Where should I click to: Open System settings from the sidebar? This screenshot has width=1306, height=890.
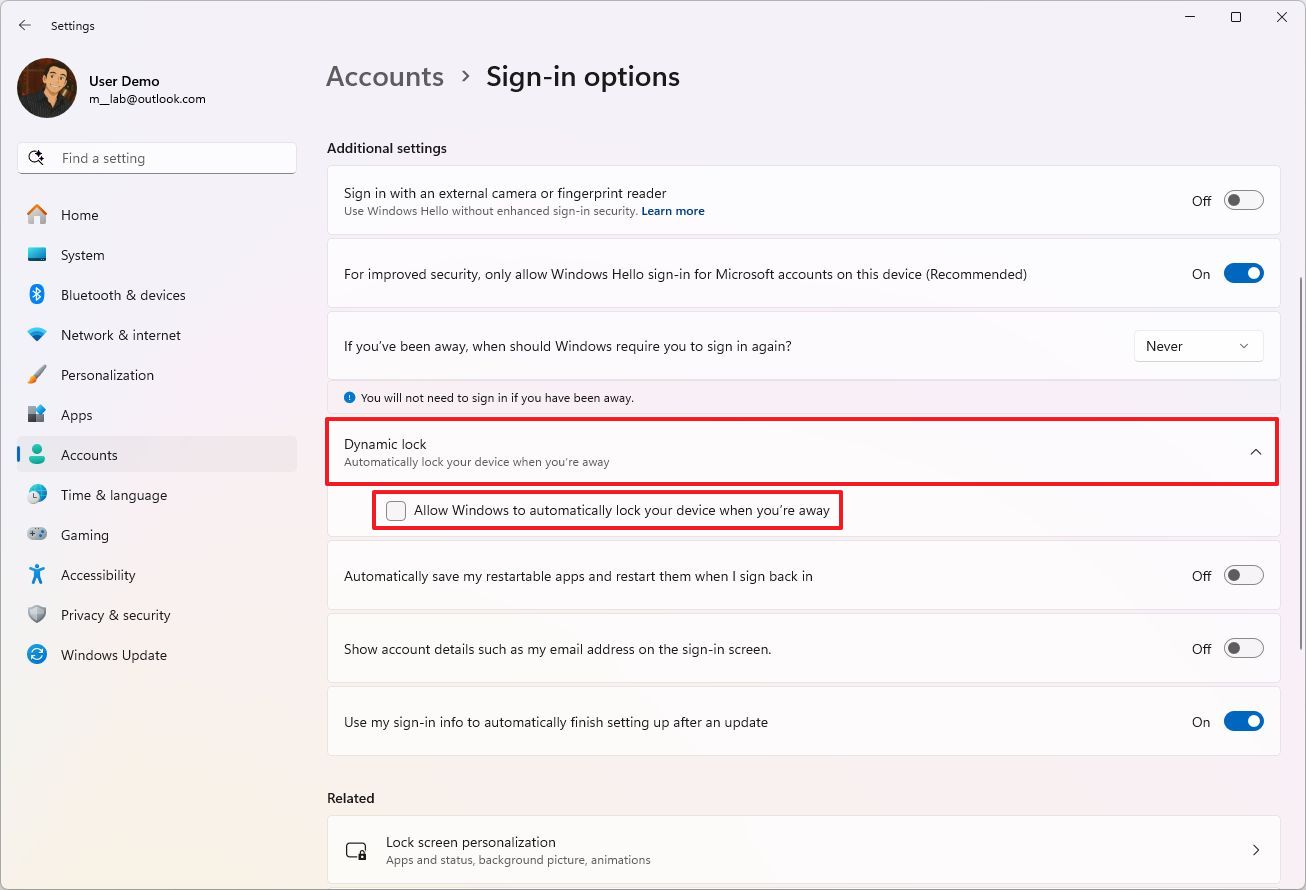click(x=82, y=255)
